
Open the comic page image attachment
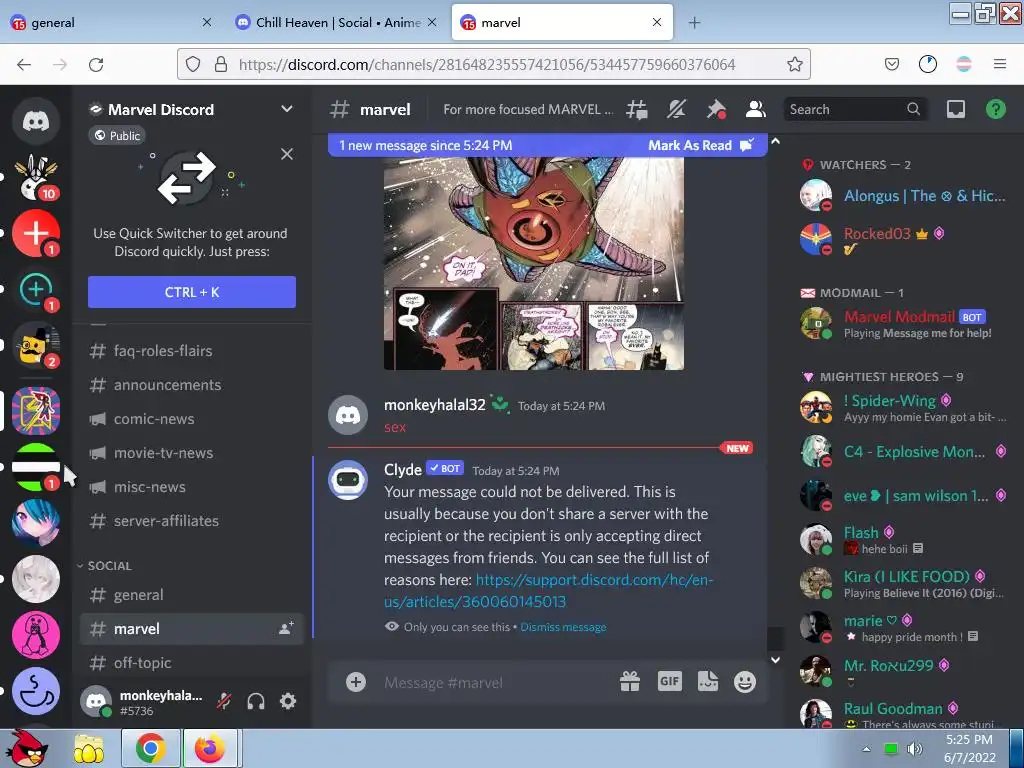[534, 263]
